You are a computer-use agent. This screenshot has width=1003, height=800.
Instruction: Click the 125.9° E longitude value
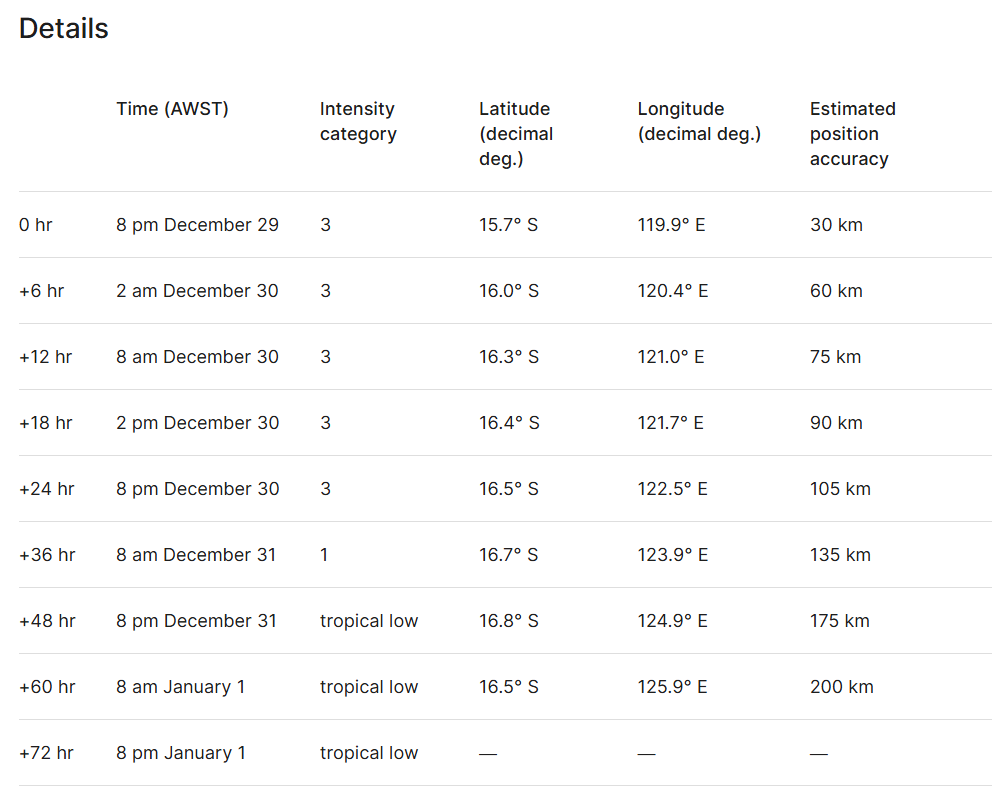click(x=672, y=687)
